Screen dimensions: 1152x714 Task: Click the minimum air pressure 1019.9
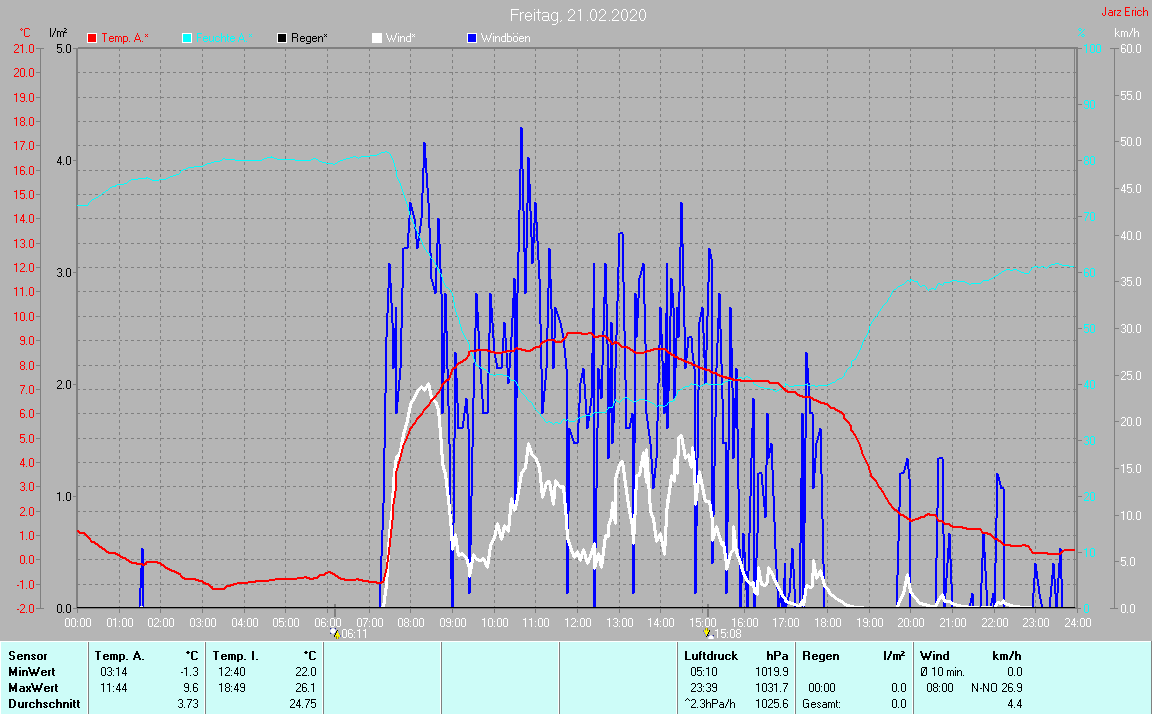click(x=771, y=672)
